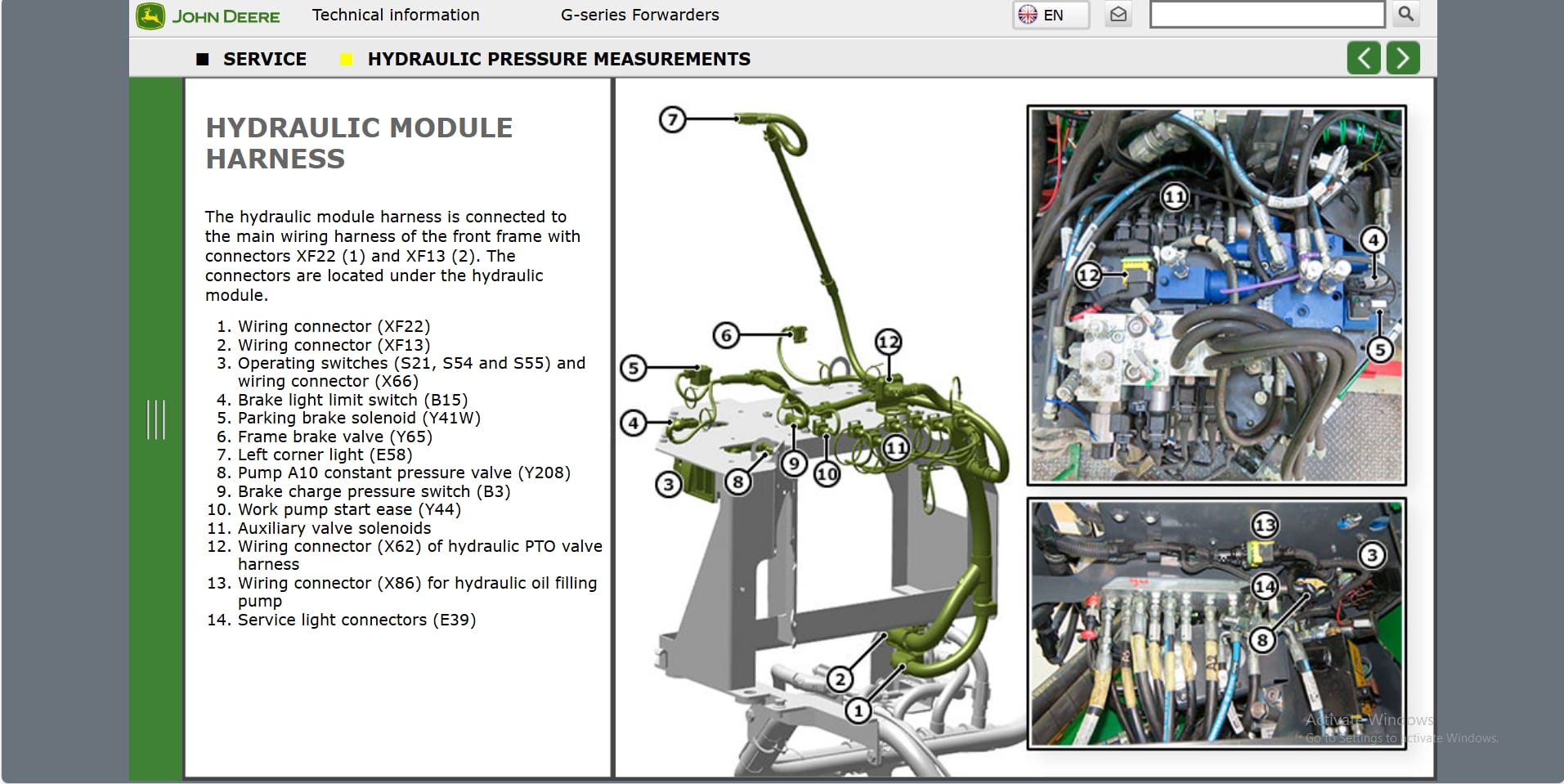Screen dimensions: 1564x784
Task: Click callout 14 in the lower photo
Action: point(1265,586)
